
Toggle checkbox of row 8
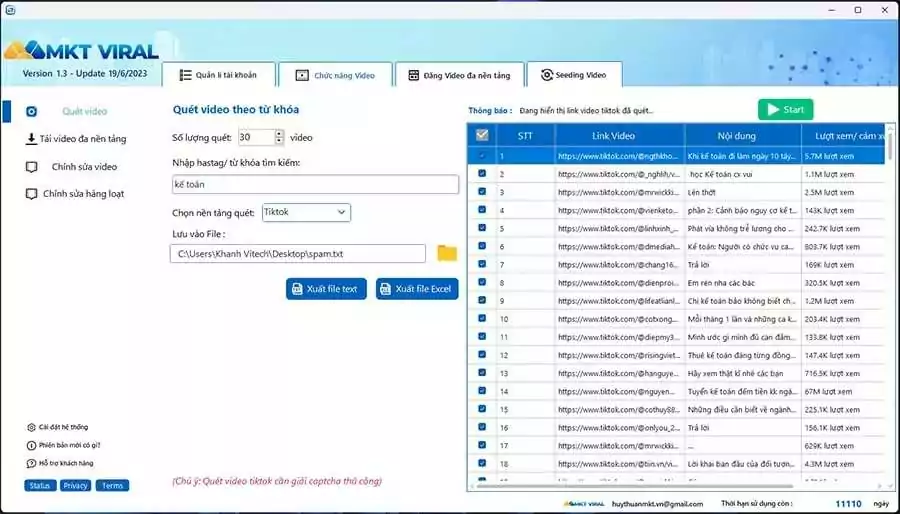(482, 282)
